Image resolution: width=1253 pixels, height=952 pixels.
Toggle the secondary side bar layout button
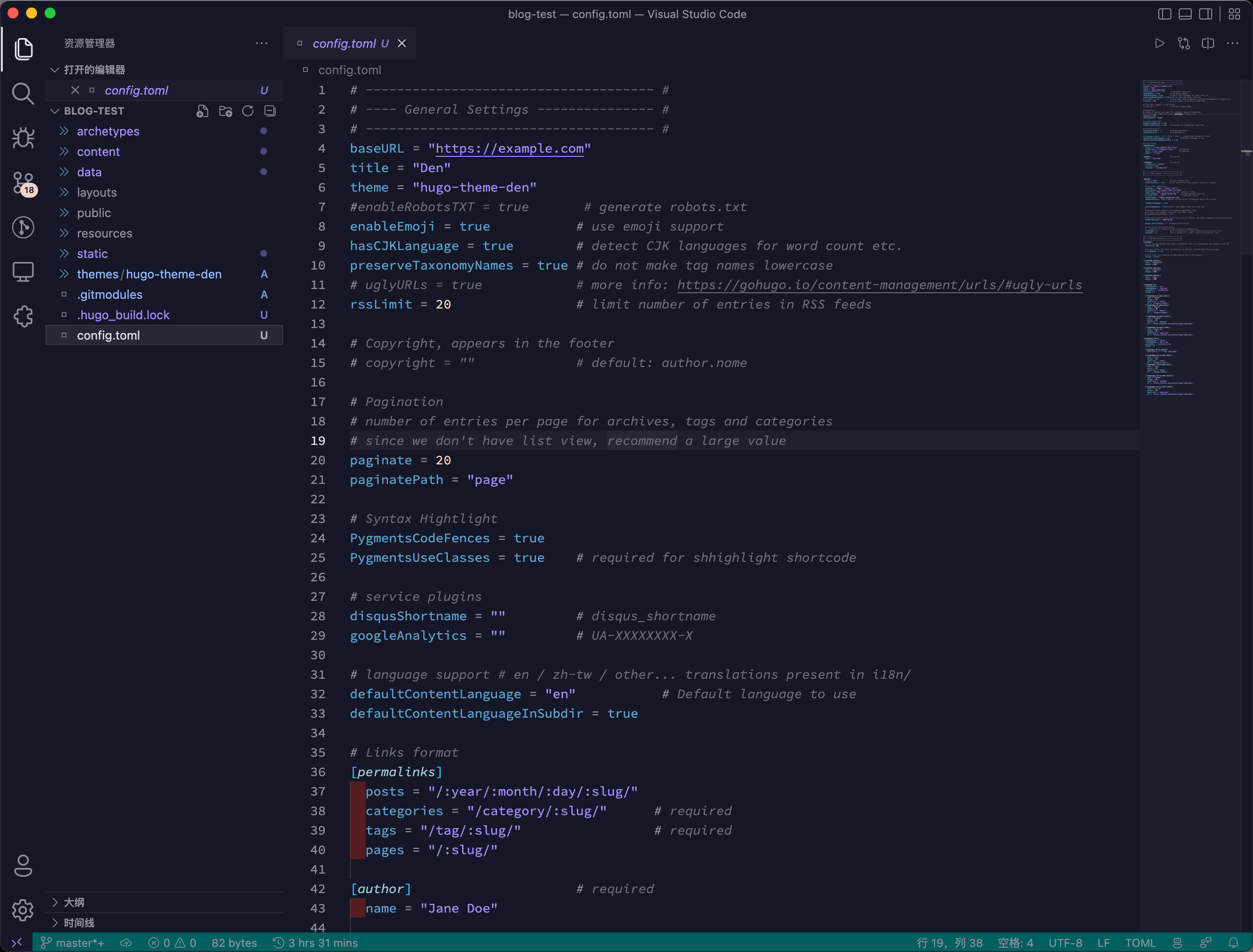(x=1205, y=14)
